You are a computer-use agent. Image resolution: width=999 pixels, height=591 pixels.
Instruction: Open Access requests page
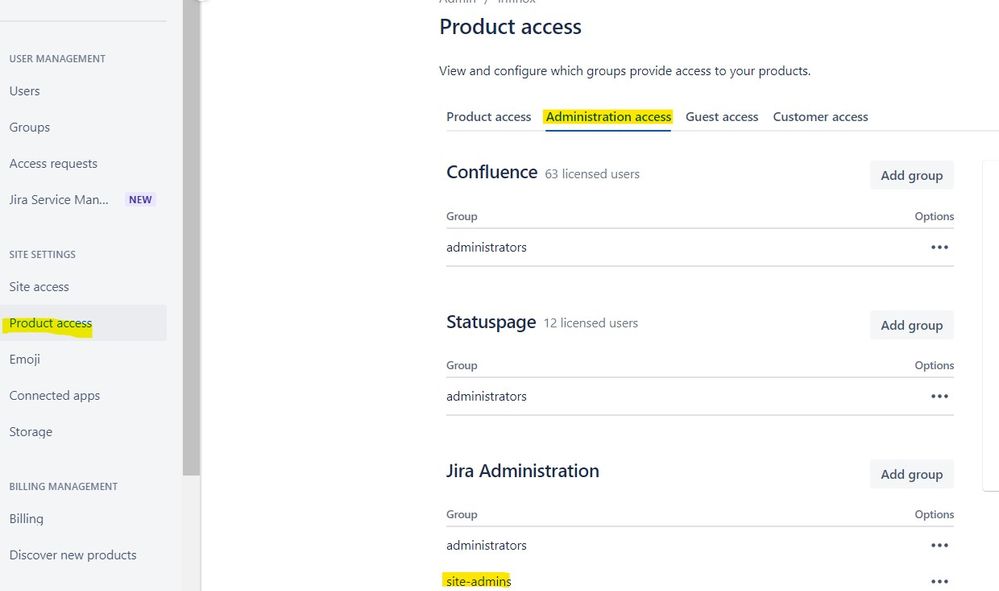[54, 163]
